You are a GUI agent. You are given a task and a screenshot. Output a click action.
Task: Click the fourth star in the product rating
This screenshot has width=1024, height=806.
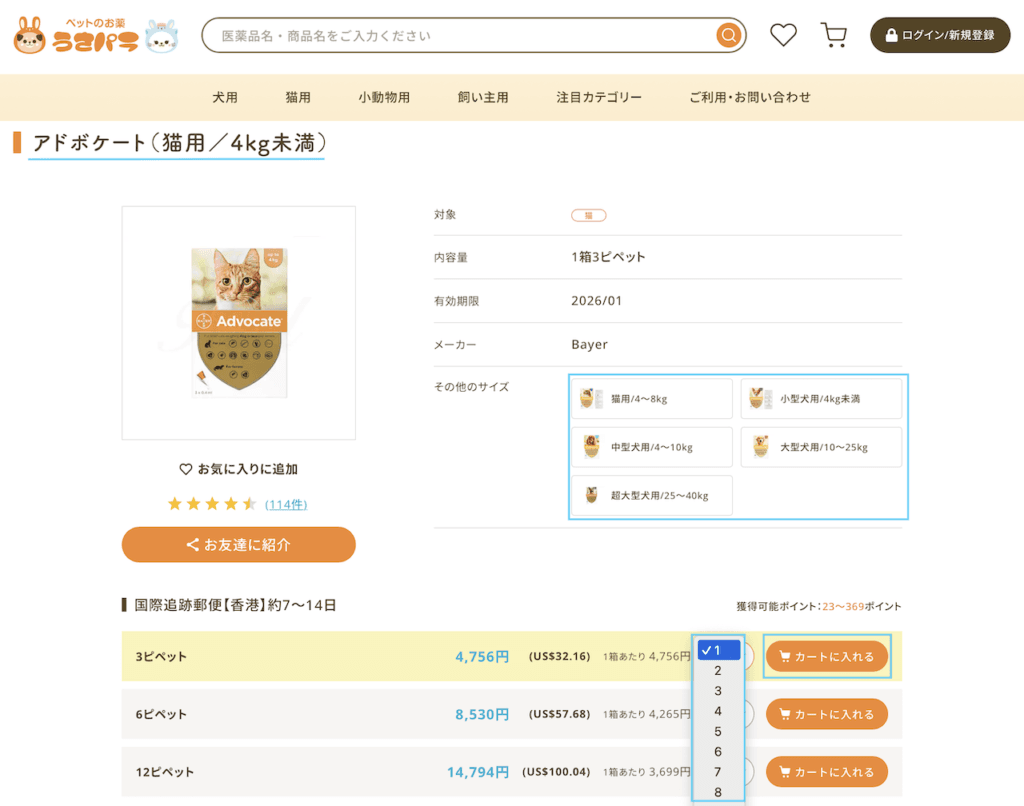click(x=229, y=504)
